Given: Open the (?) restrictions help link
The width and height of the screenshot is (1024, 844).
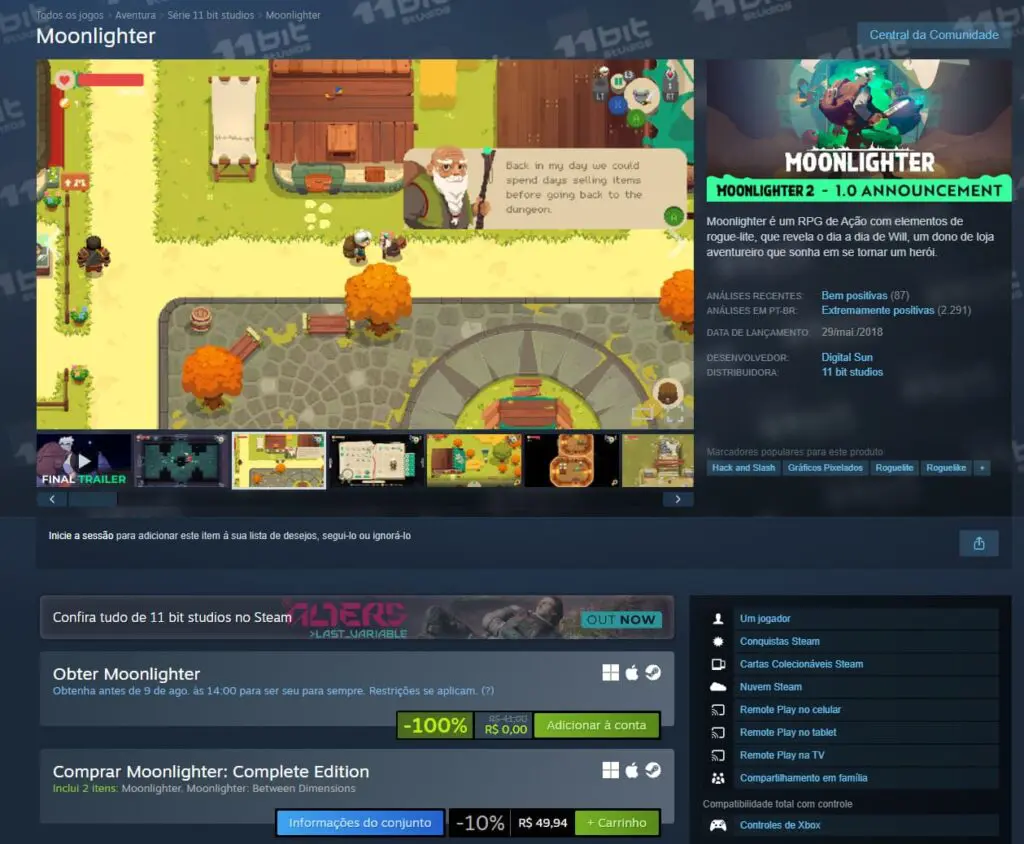Looking at the screenshot, I should (487, 691).
